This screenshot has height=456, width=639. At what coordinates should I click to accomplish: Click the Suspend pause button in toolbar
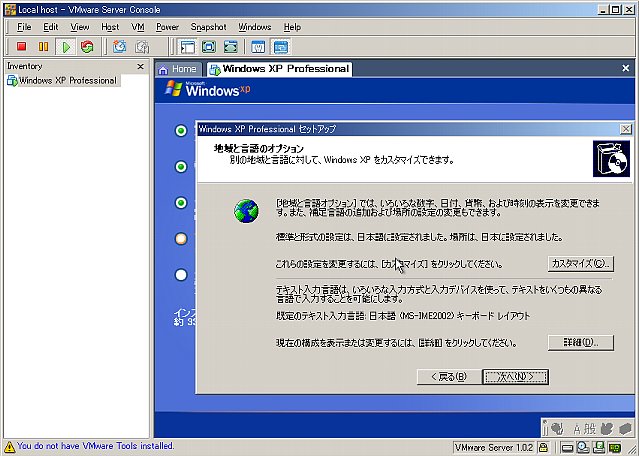43,46
